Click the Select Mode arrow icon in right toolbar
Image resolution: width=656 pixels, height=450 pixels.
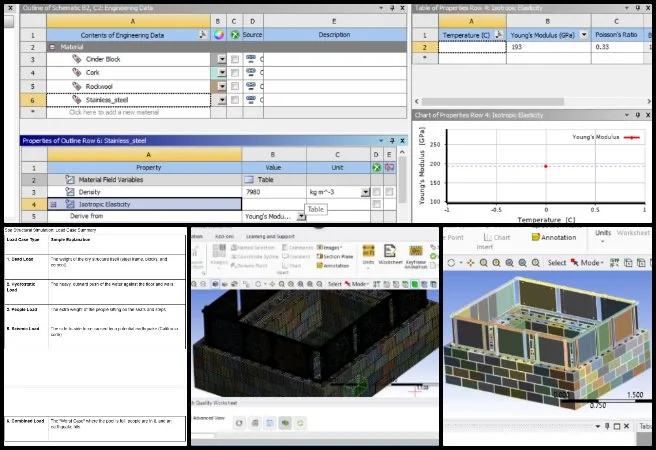tap(574, 263)
